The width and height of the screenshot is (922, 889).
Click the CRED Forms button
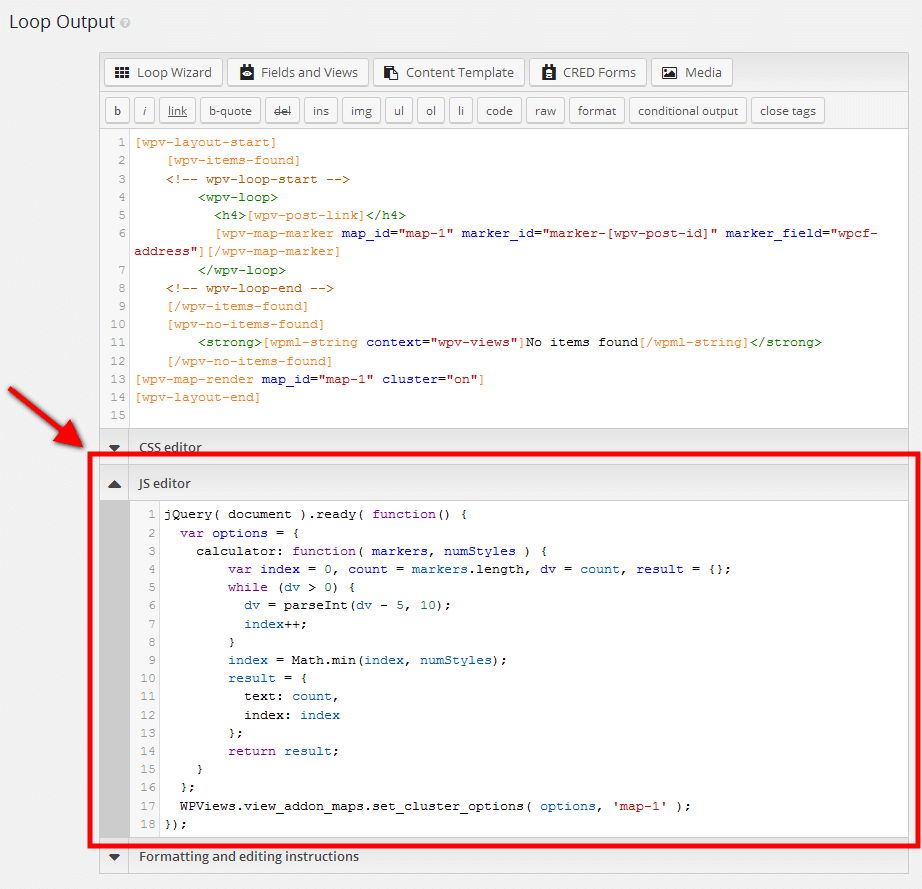pyautogui.click(x=588, y=72)
